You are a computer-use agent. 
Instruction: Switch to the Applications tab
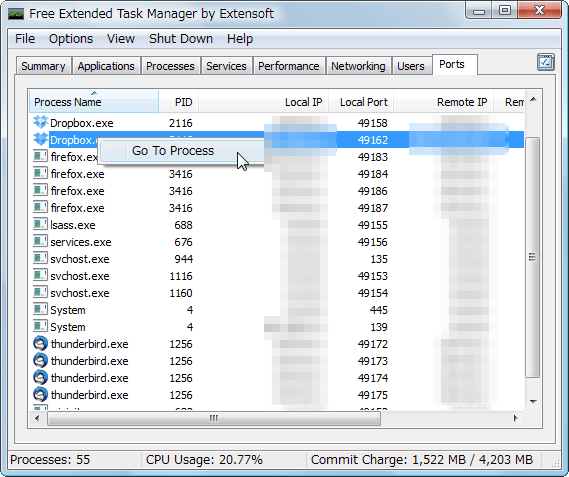[106, 66]
